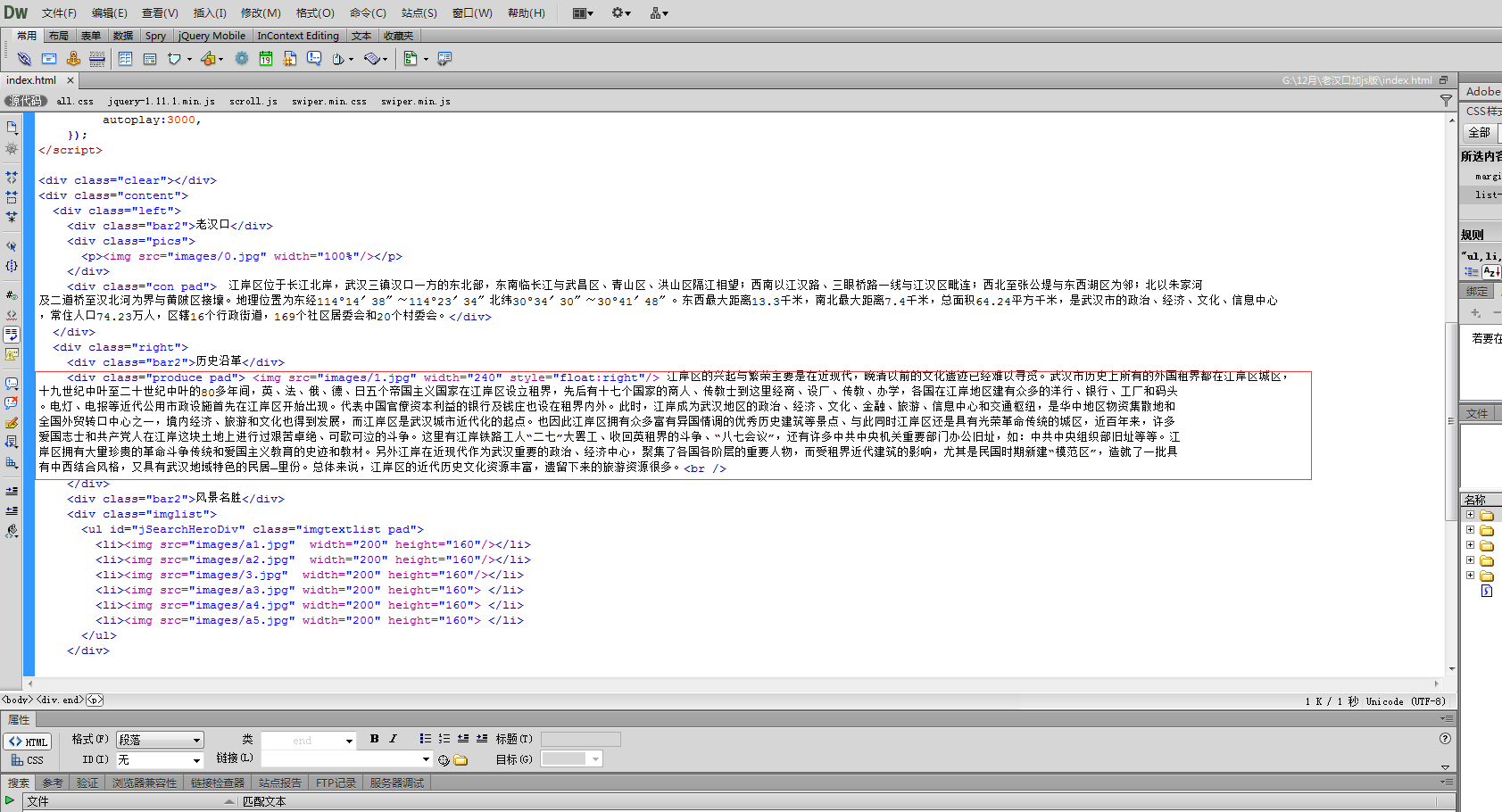
Task: Click the Date calendar icon
Action: coord(266,59)
